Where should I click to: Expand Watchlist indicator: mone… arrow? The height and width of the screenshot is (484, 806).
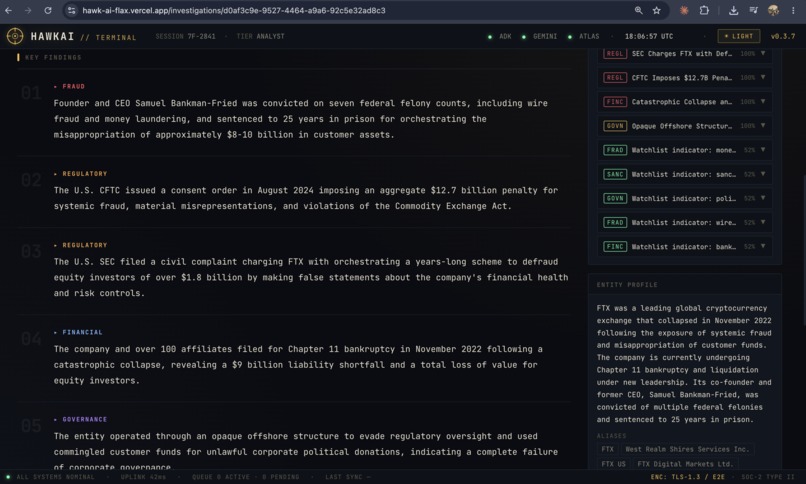click(x=763, y=150)
